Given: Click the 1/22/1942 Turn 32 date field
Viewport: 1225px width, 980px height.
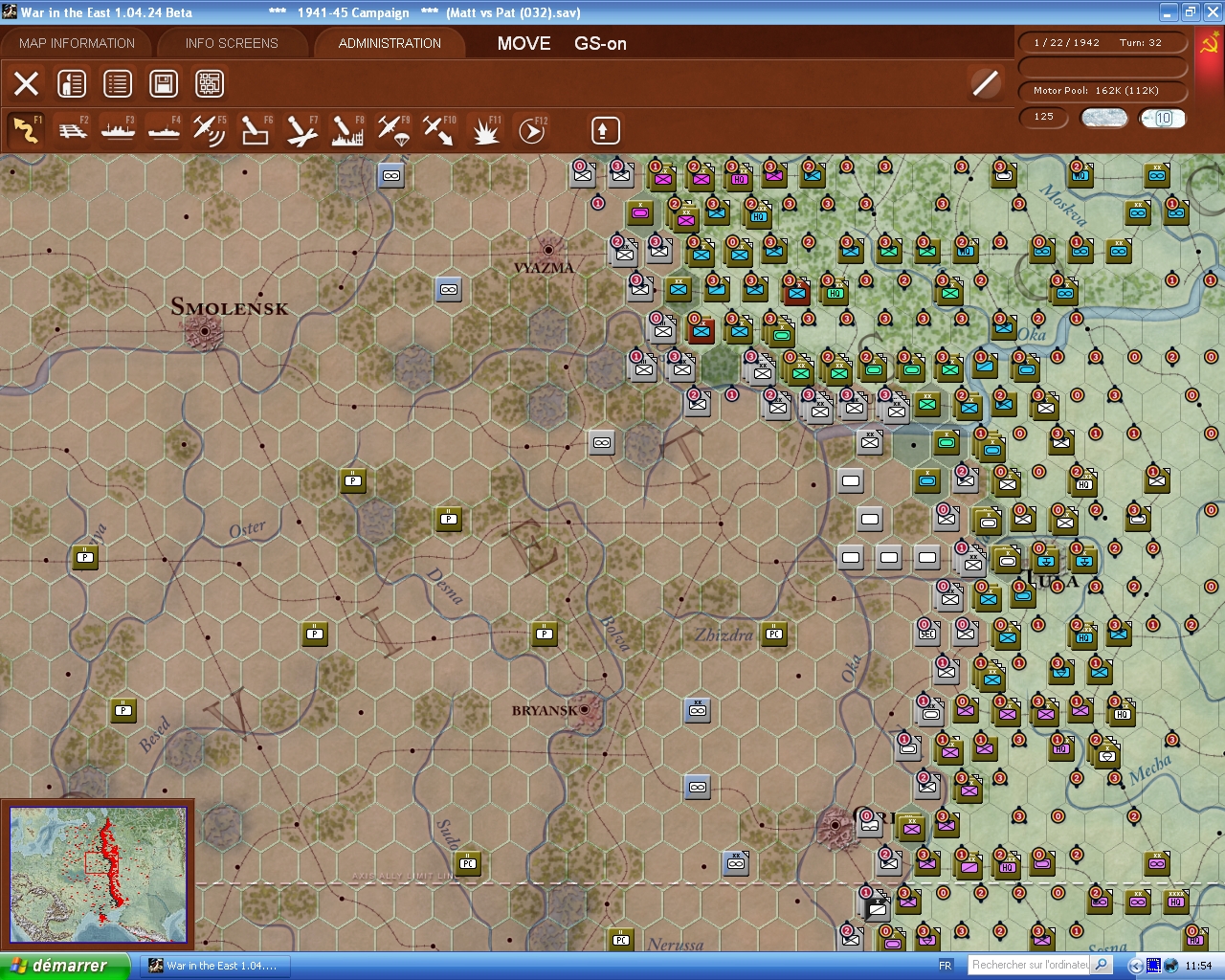Looking at the screenshot, I should pos(1102,43).
